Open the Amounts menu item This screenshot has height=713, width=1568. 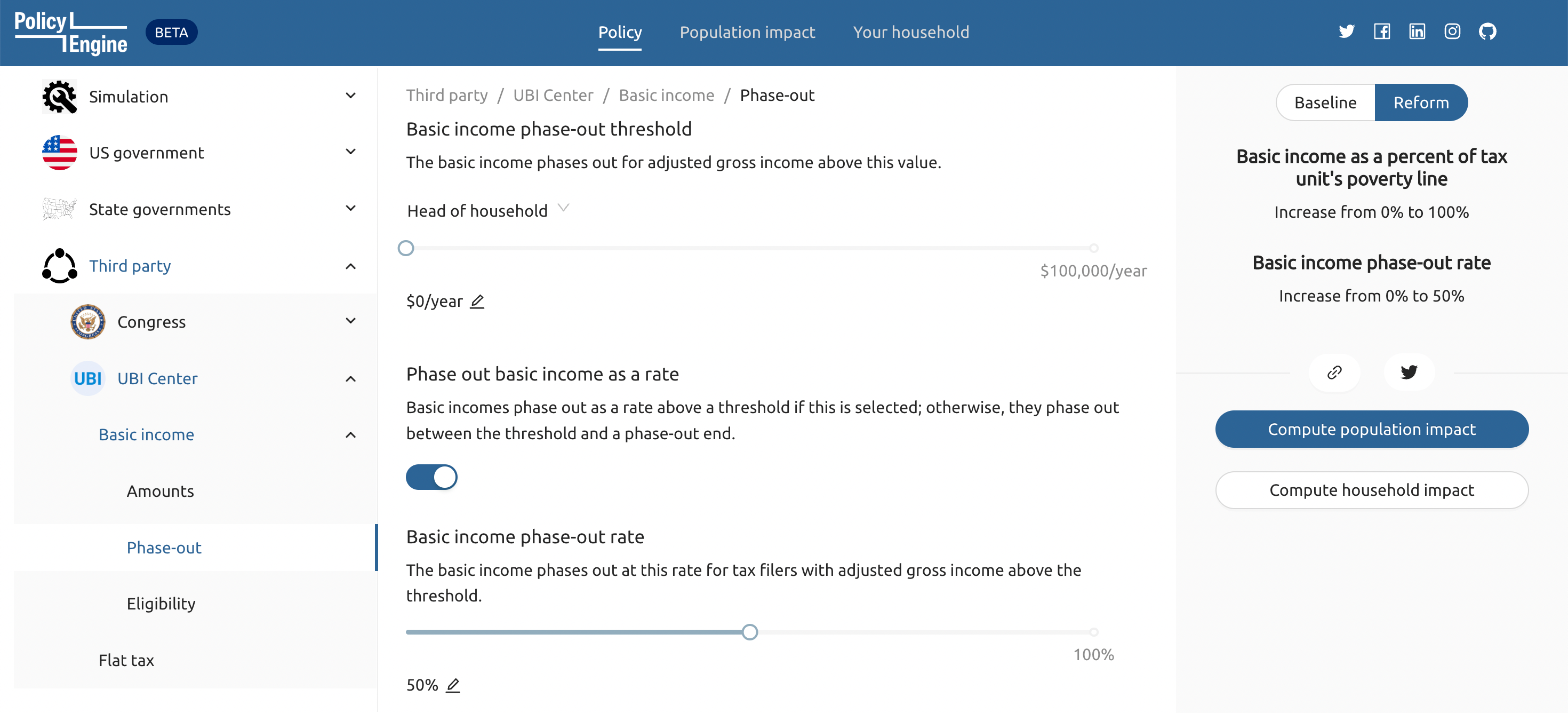click(x=160, y=491)
